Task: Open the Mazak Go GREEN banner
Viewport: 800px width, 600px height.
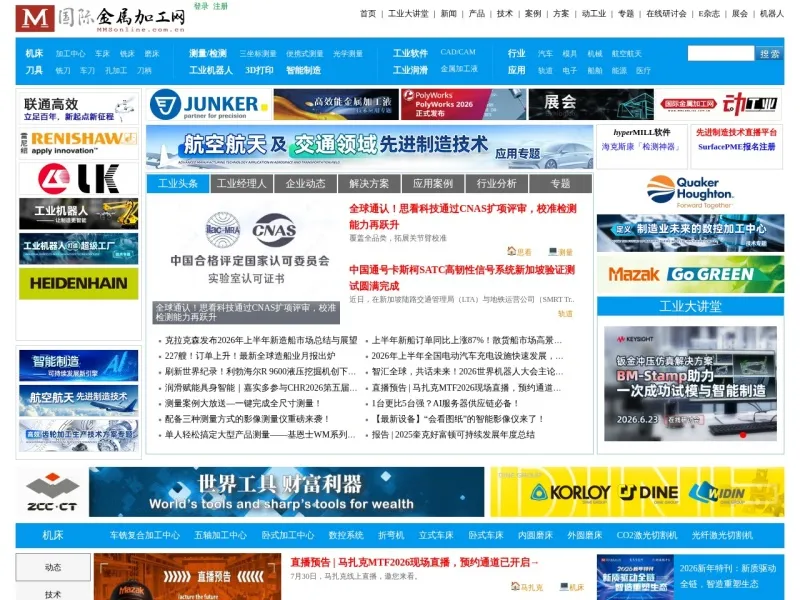Action: (x=690, y=274)
